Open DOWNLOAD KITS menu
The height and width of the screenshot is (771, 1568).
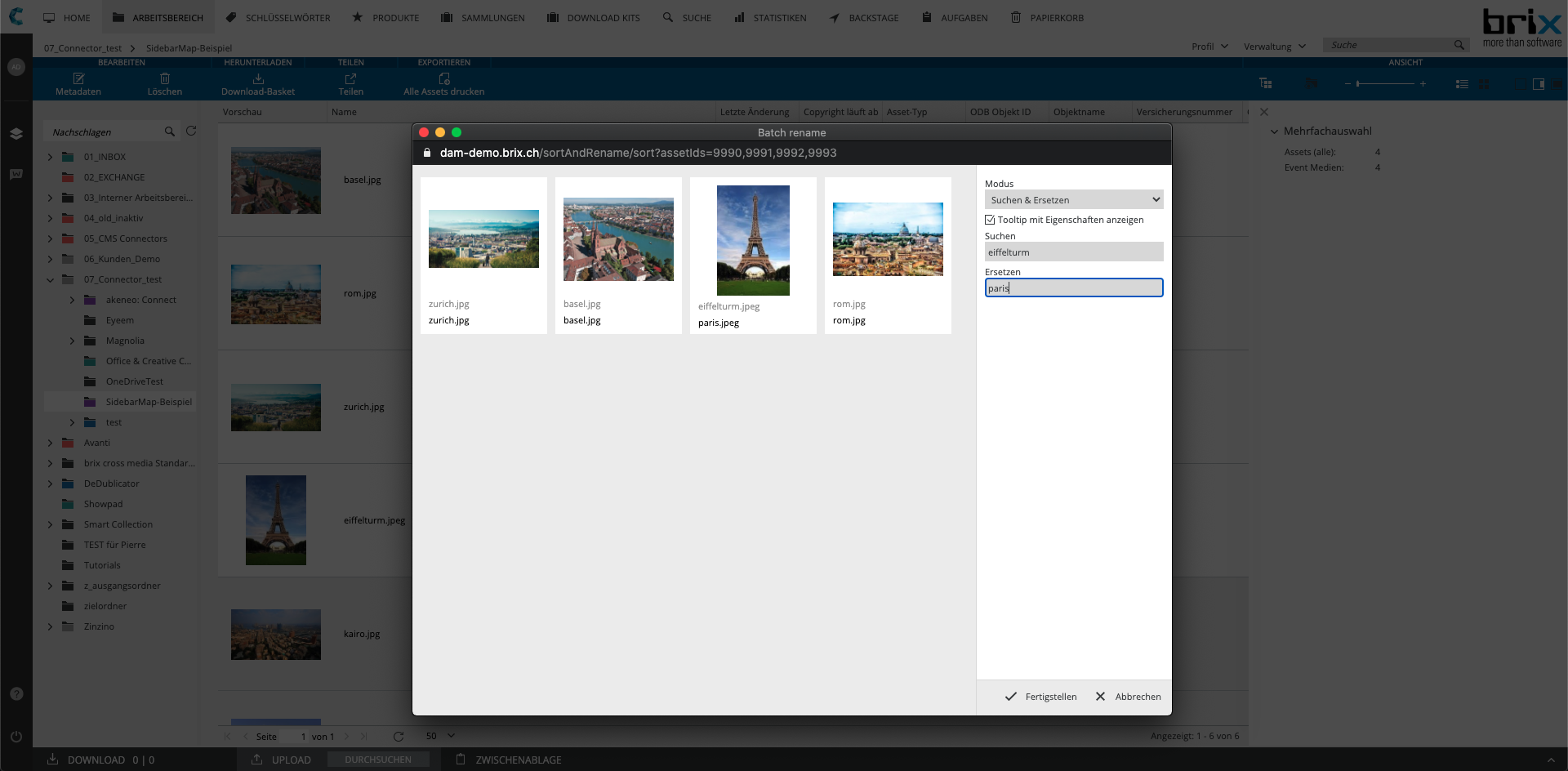[593, 17]
